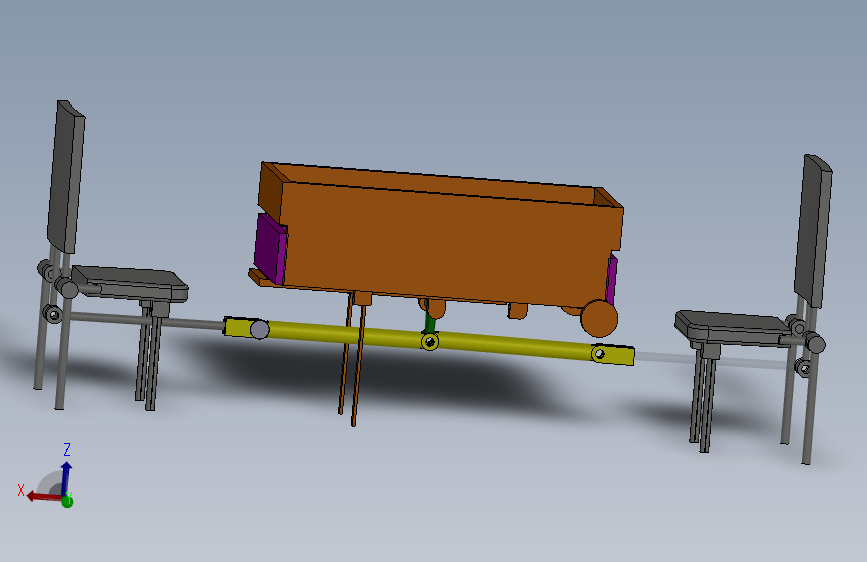Screen dimensions: 867x562
Task: Select the pin hole at the yellow bar's right end
Action: [599, 353]
